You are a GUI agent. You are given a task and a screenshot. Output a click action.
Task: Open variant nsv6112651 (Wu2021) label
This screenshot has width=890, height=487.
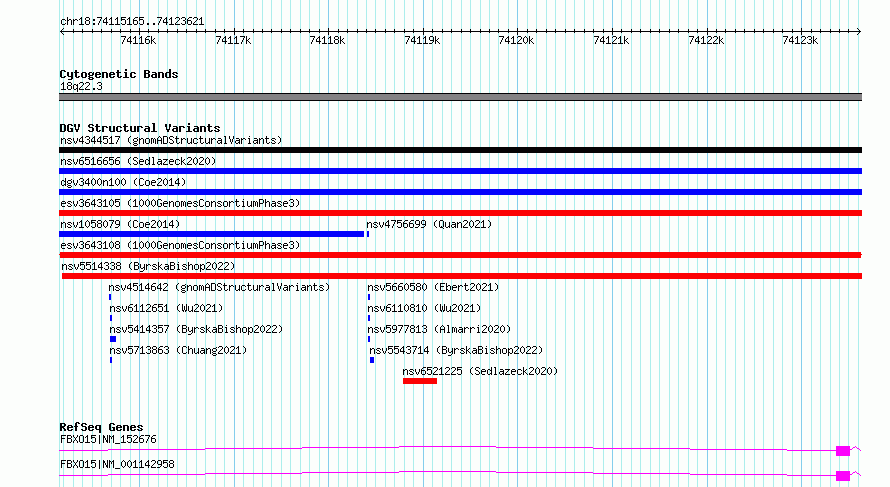pyautogui.click(x=166, y=308)
